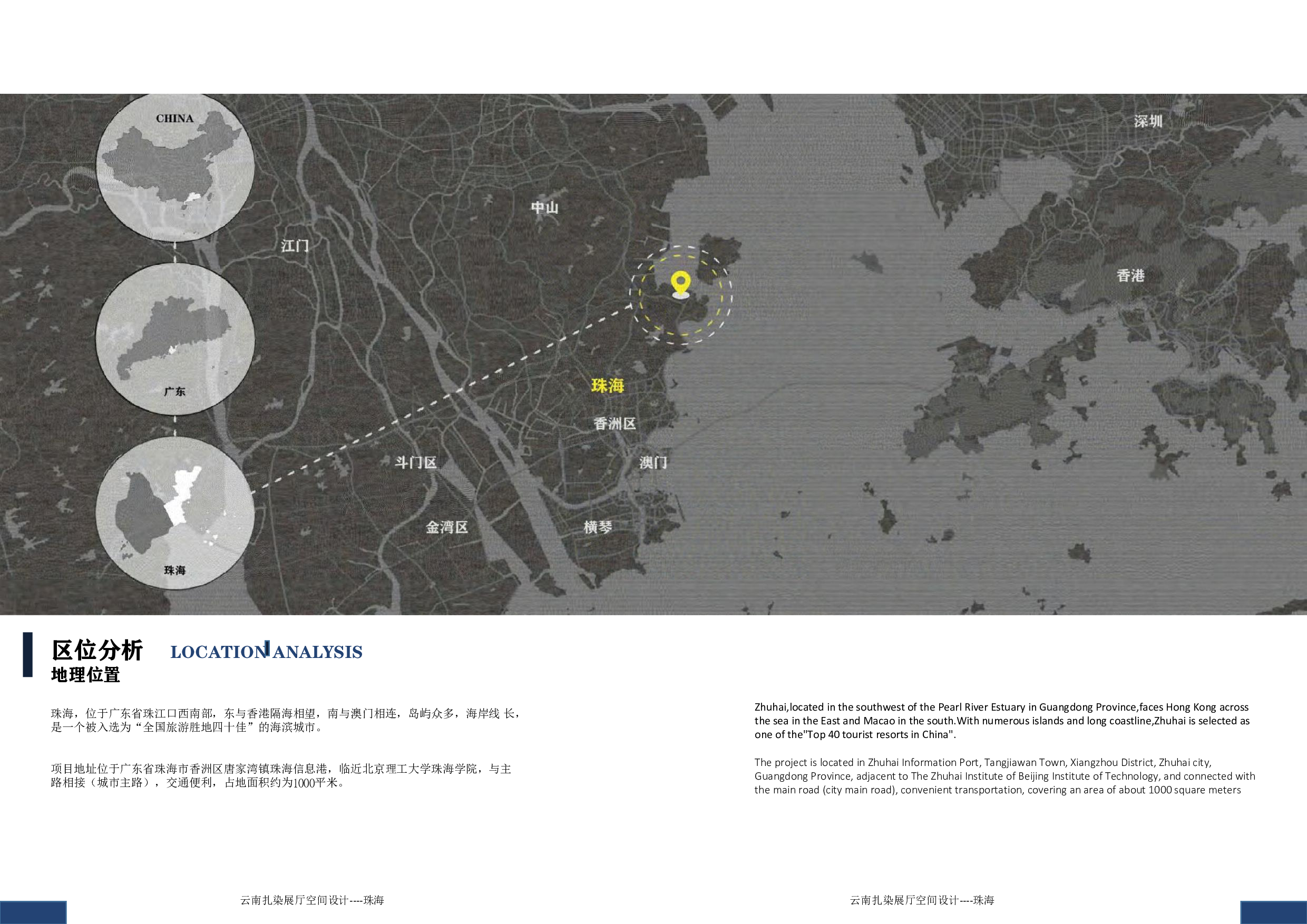Click the 横琴 map label
This screenshot has width=1307, height=924.
point(598,527)
